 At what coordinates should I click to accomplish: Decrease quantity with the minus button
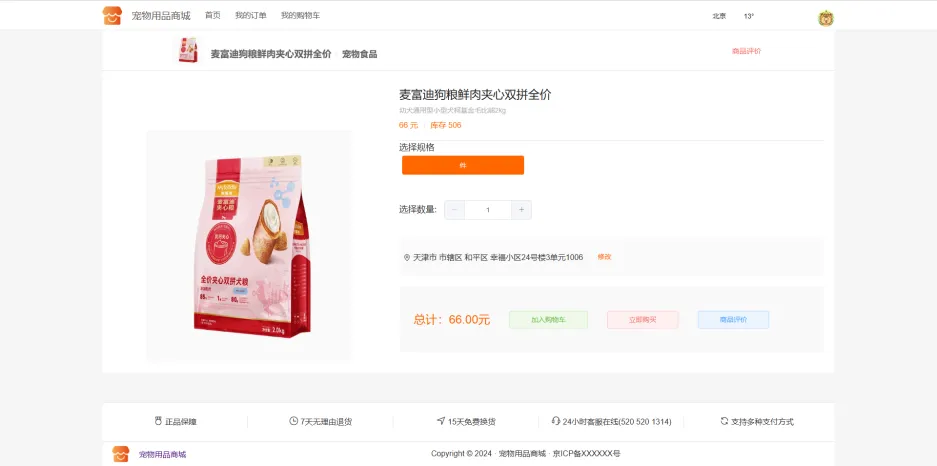[454, 210]
